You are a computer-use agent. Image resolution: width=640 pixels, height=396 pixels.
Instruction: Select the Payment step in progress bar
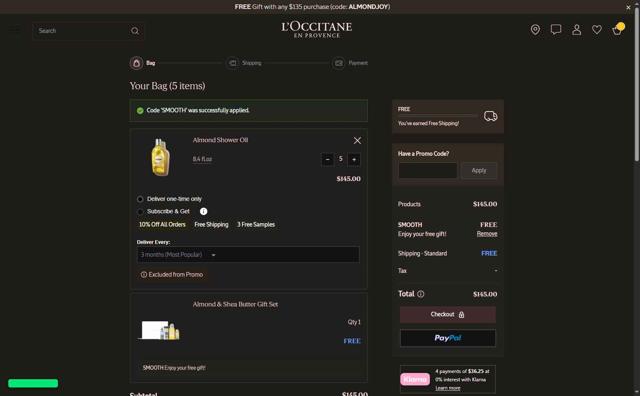click(350, 63)
